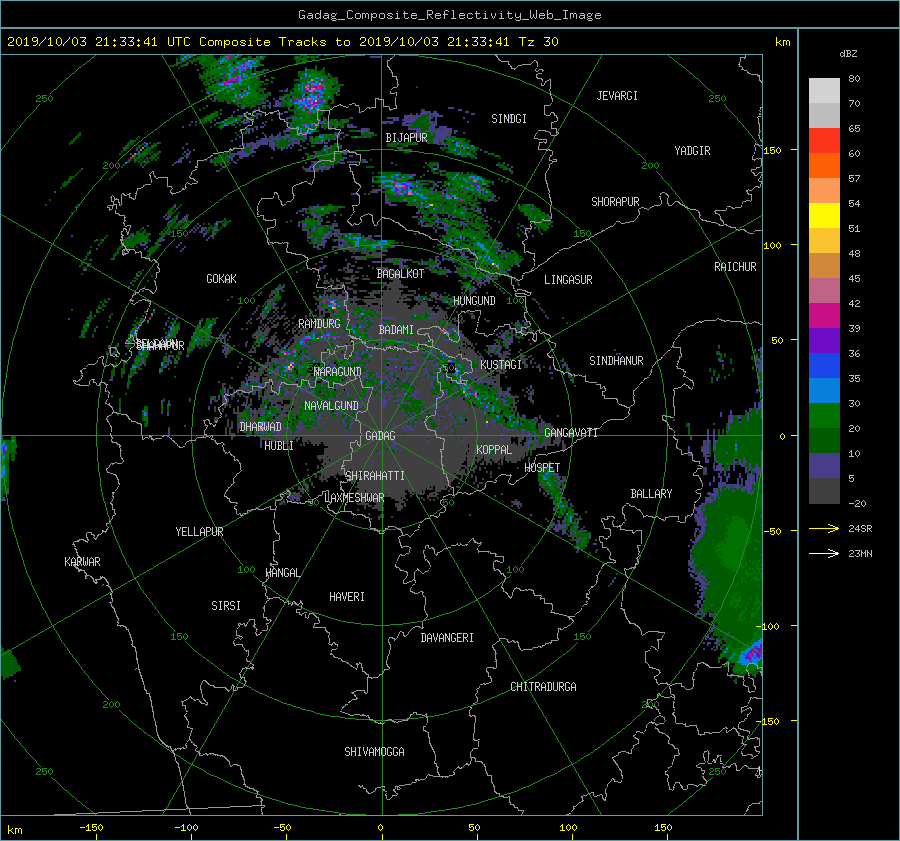Click the HANGAL city label
900x841 pixels.
tap(282, 573)
